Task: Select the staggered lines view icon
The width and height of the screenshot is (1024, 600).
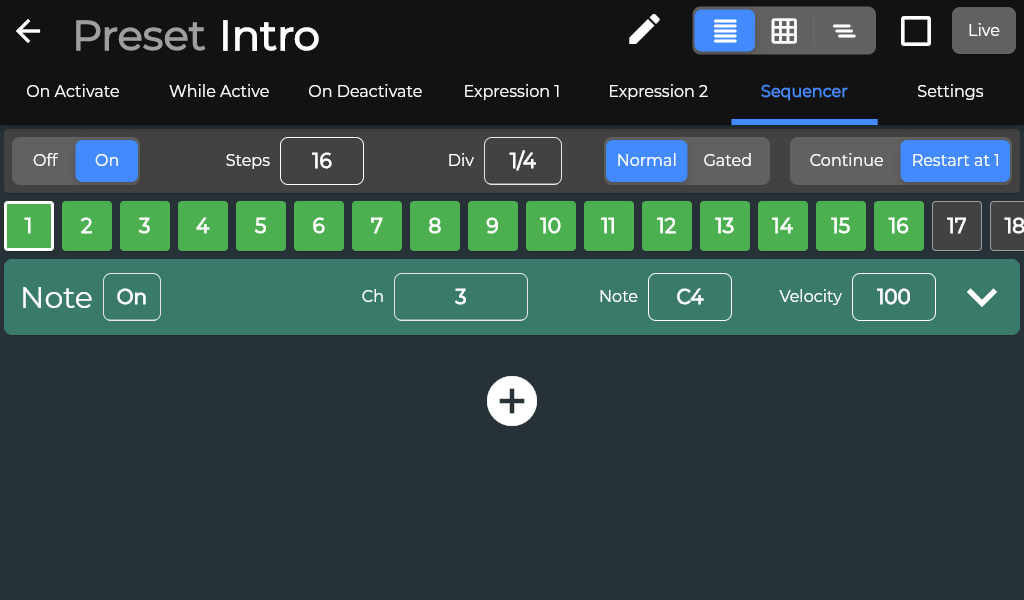Action: click(844, 31)
